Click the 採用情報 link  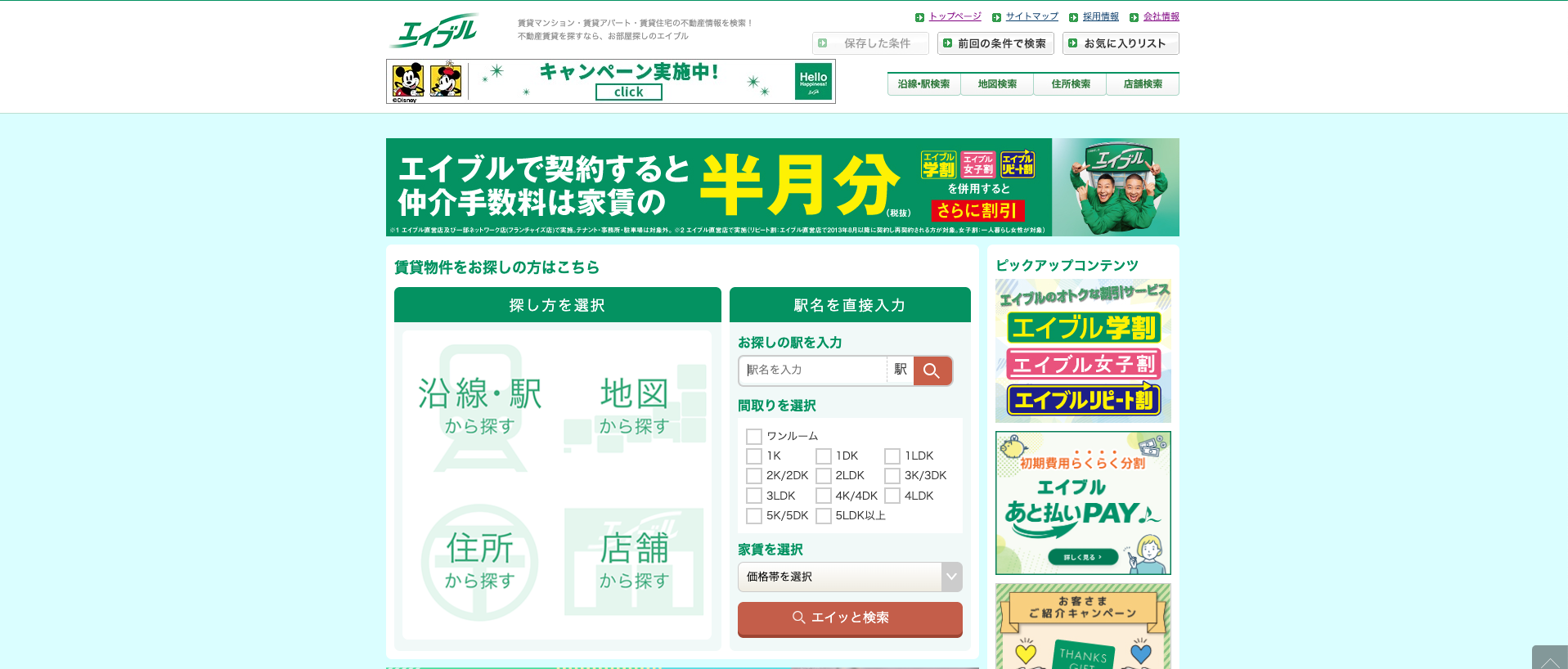[1100, 16]
